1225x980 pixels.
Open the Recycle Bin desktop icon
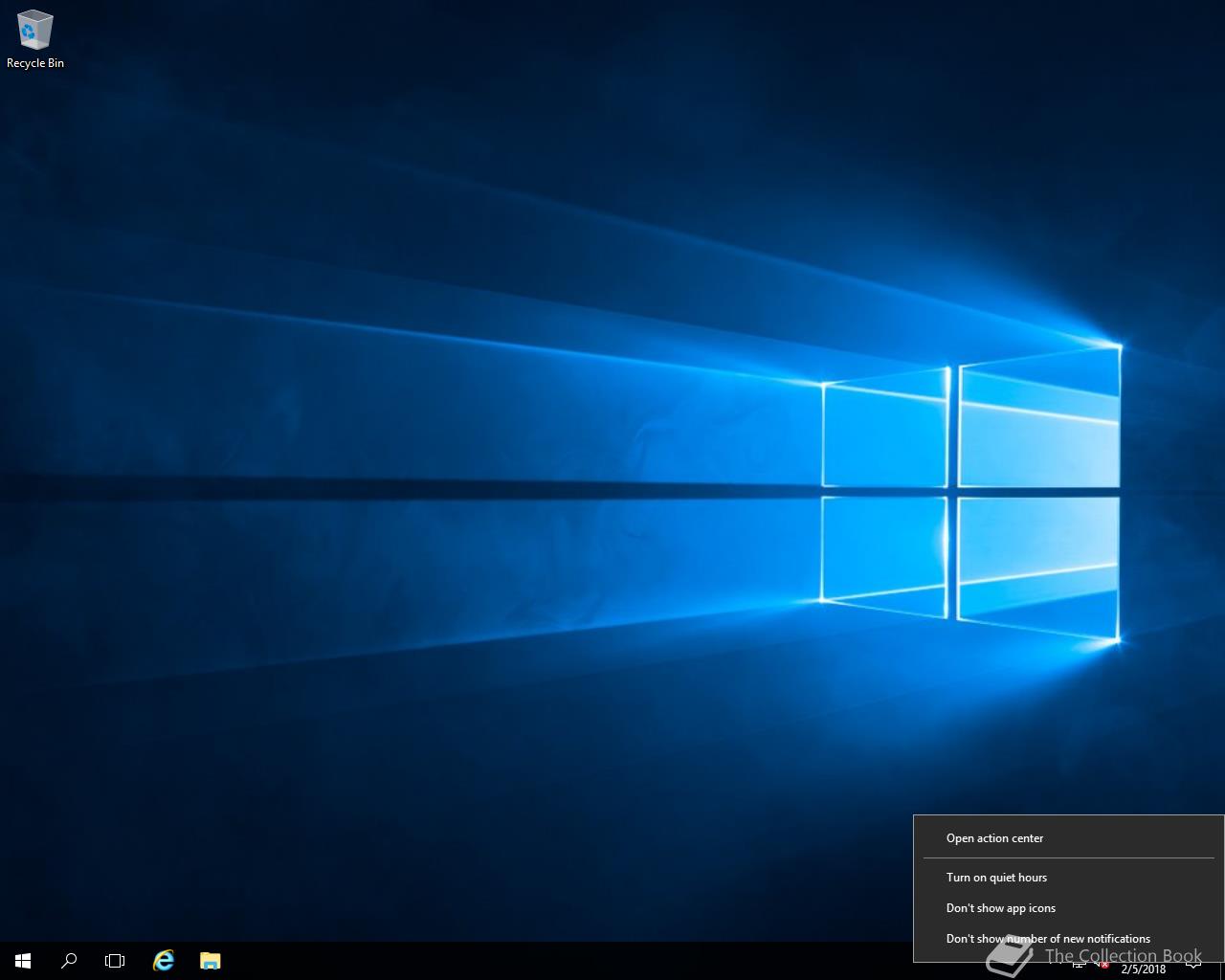coord(35,40)
